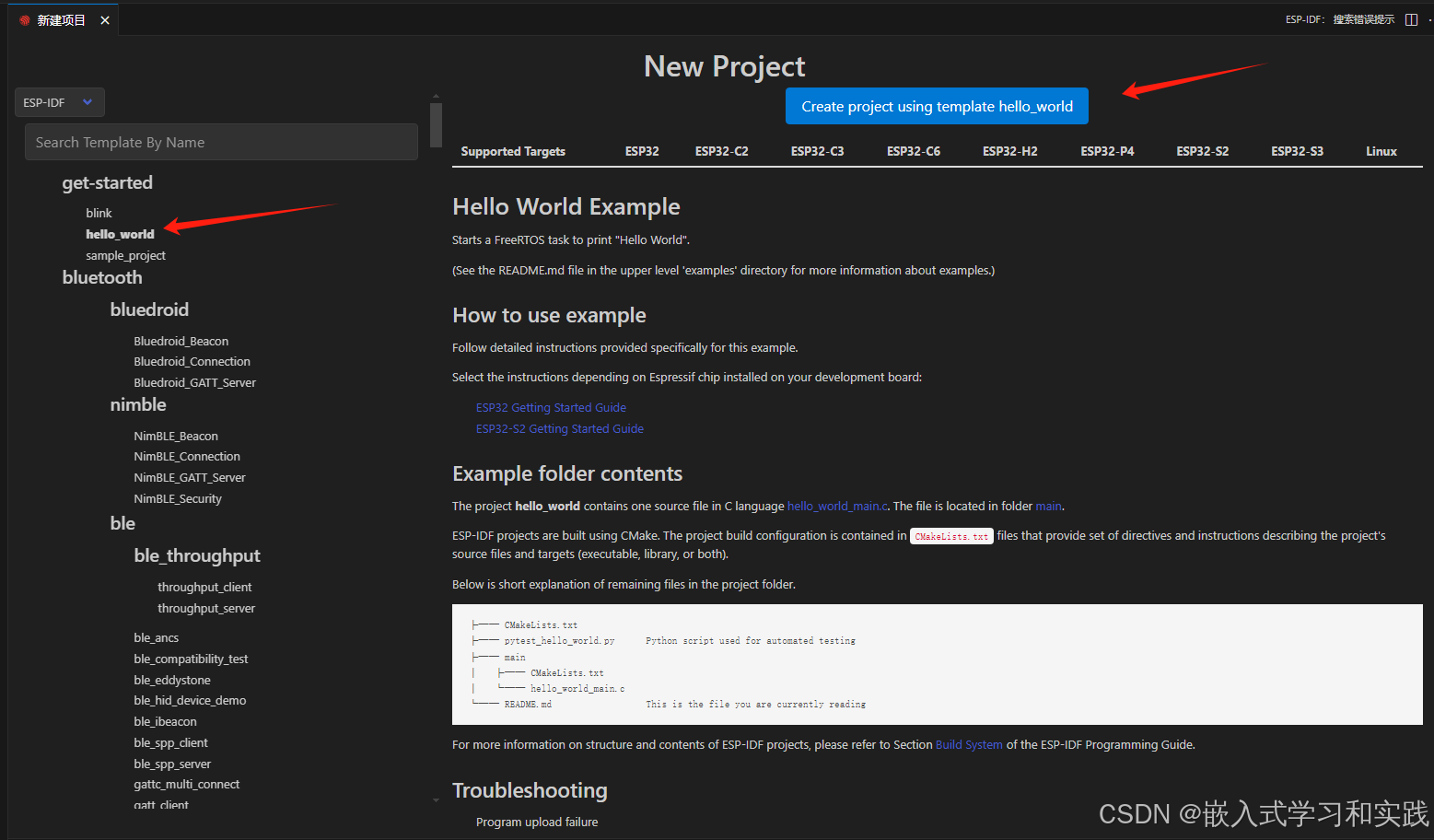Select ble_hid_device_demo template
1434x840 pixels.
point(190,700)
